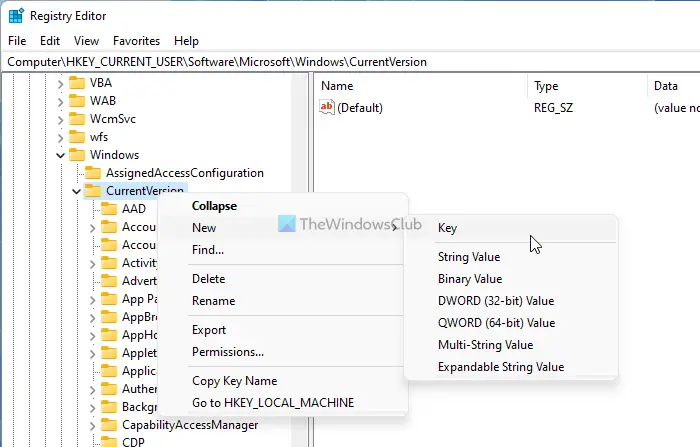This screenshot has width=700, height=447.
Task: Expand the CapabilityAccessManager key
Action: point(92,426)
